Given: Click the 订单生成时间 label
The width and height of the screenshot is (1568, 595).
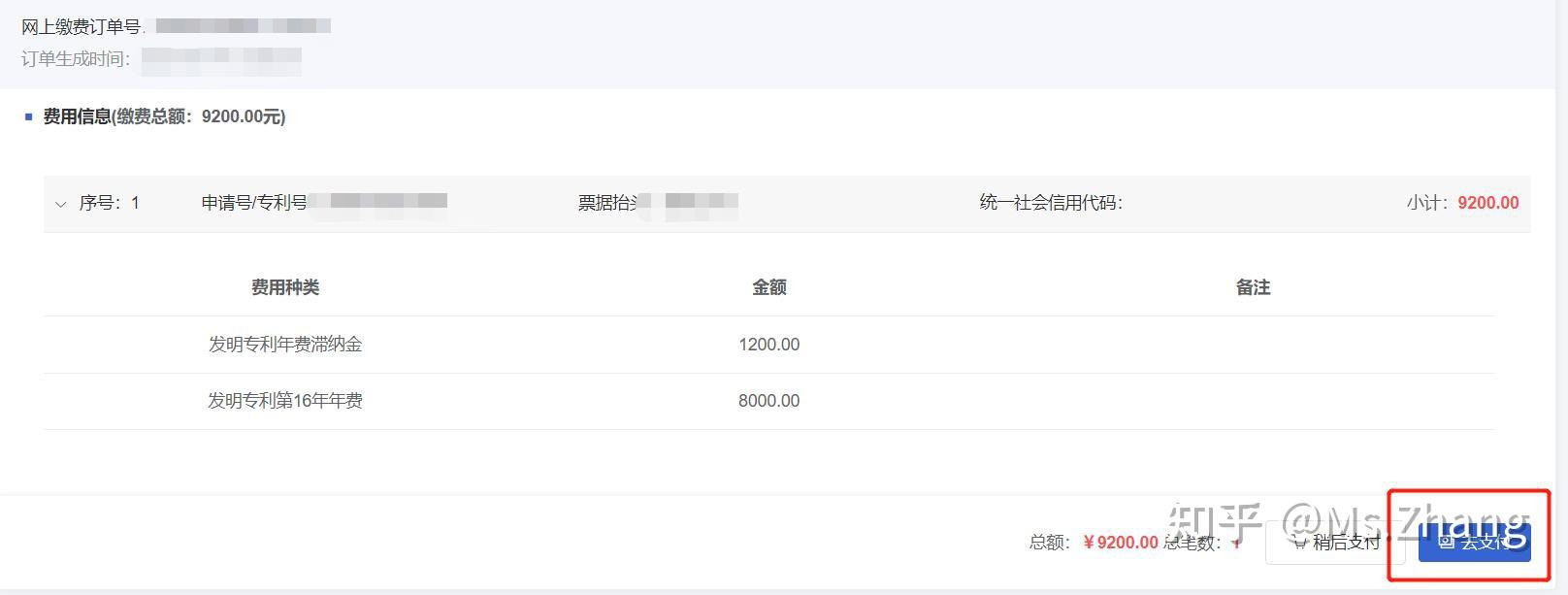Looking at the screenshot, I should click(x=76, y=59).
